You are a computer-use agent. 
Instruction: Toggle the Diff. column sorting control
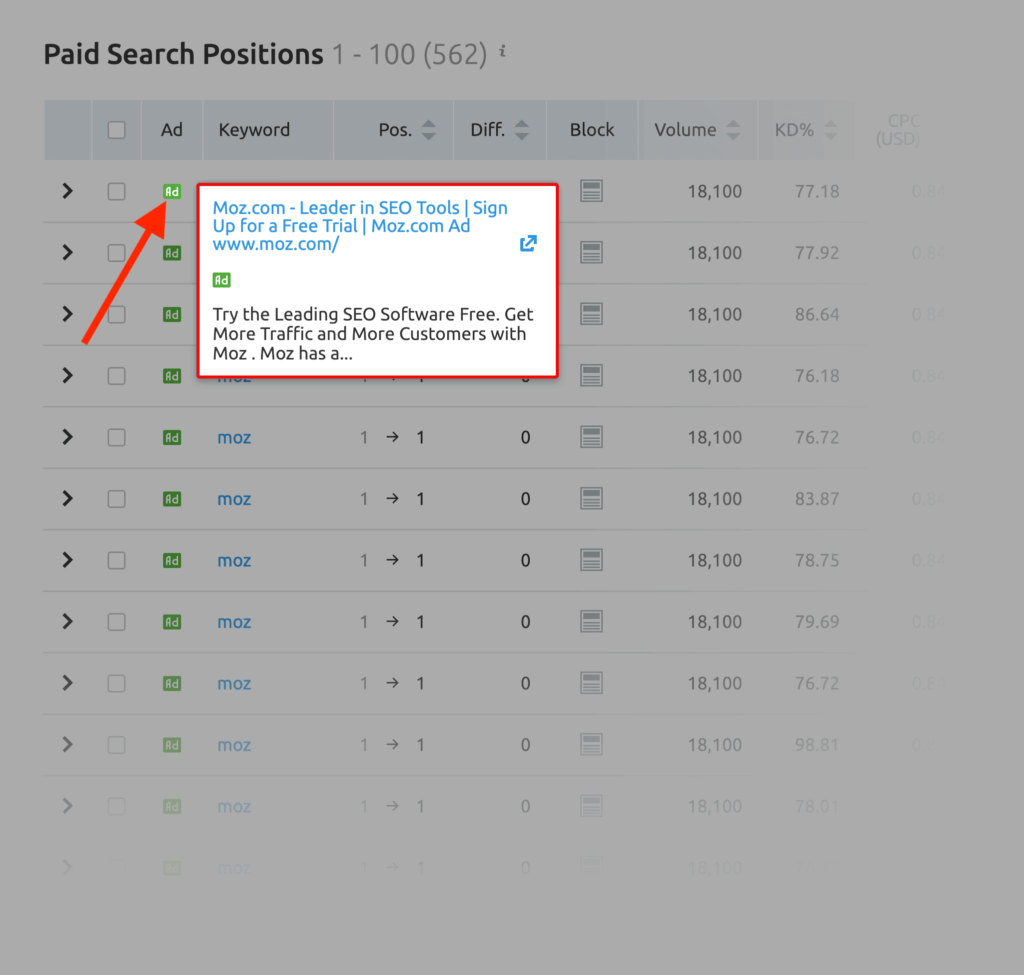tap(524, 129)
